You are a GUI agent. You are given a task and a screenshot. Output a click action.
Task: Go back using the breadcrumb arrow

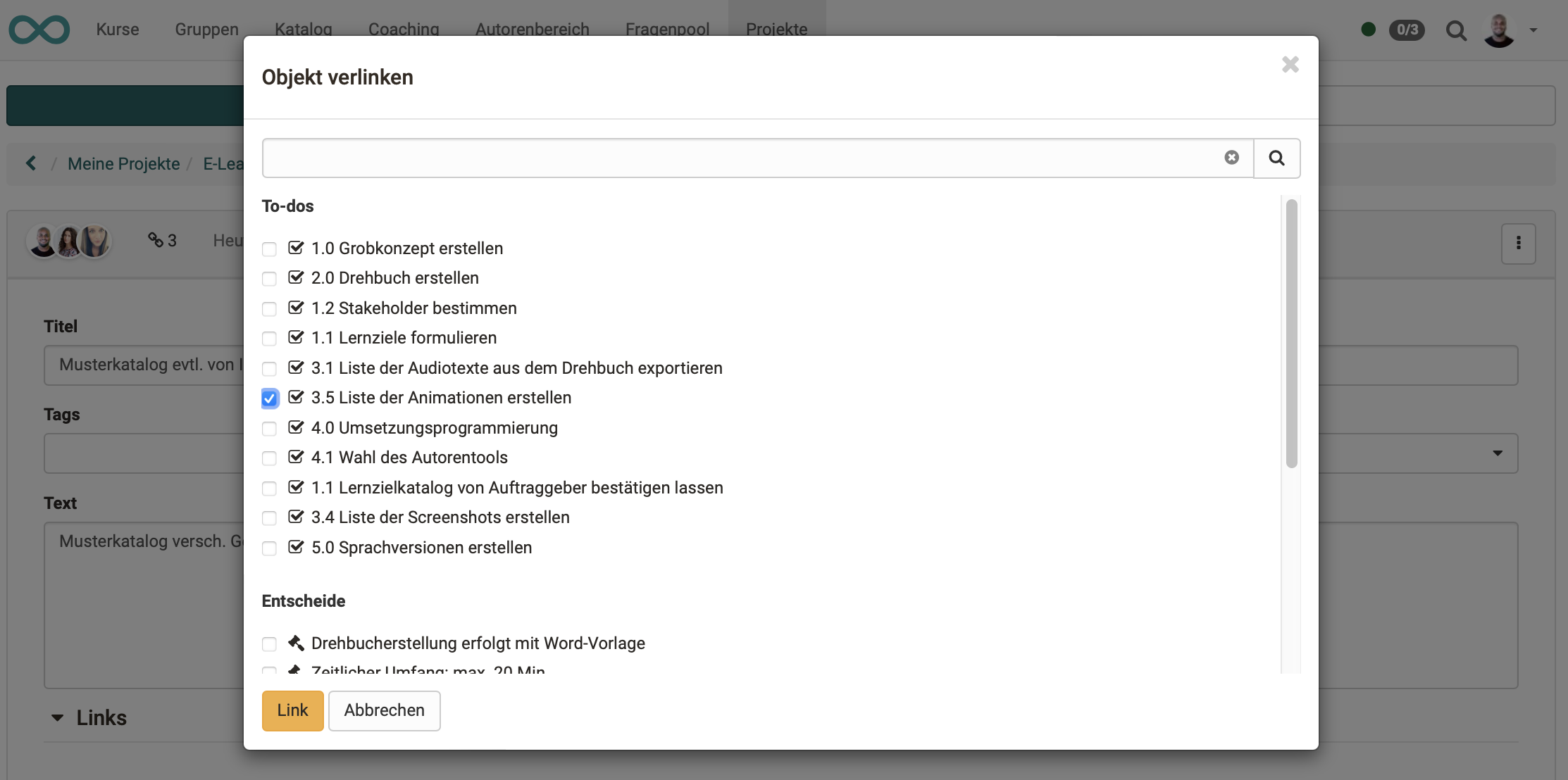click(31, 163)
